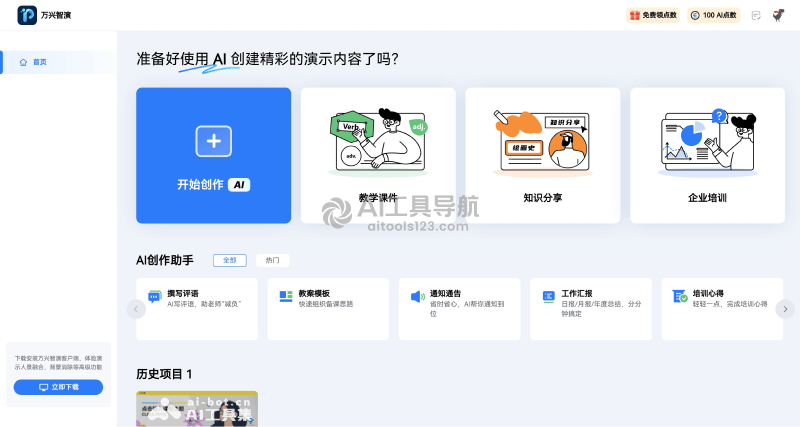
Task: Click the 工作汇报 document icon
Action: [548, 296]
